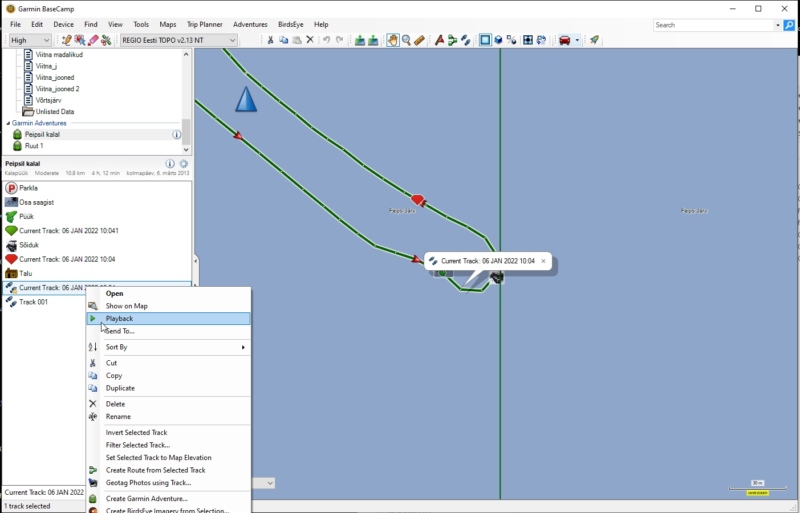Click the toolbar Delete X icon
This screenshot has height=513, width=800.
tap(310, 40)
